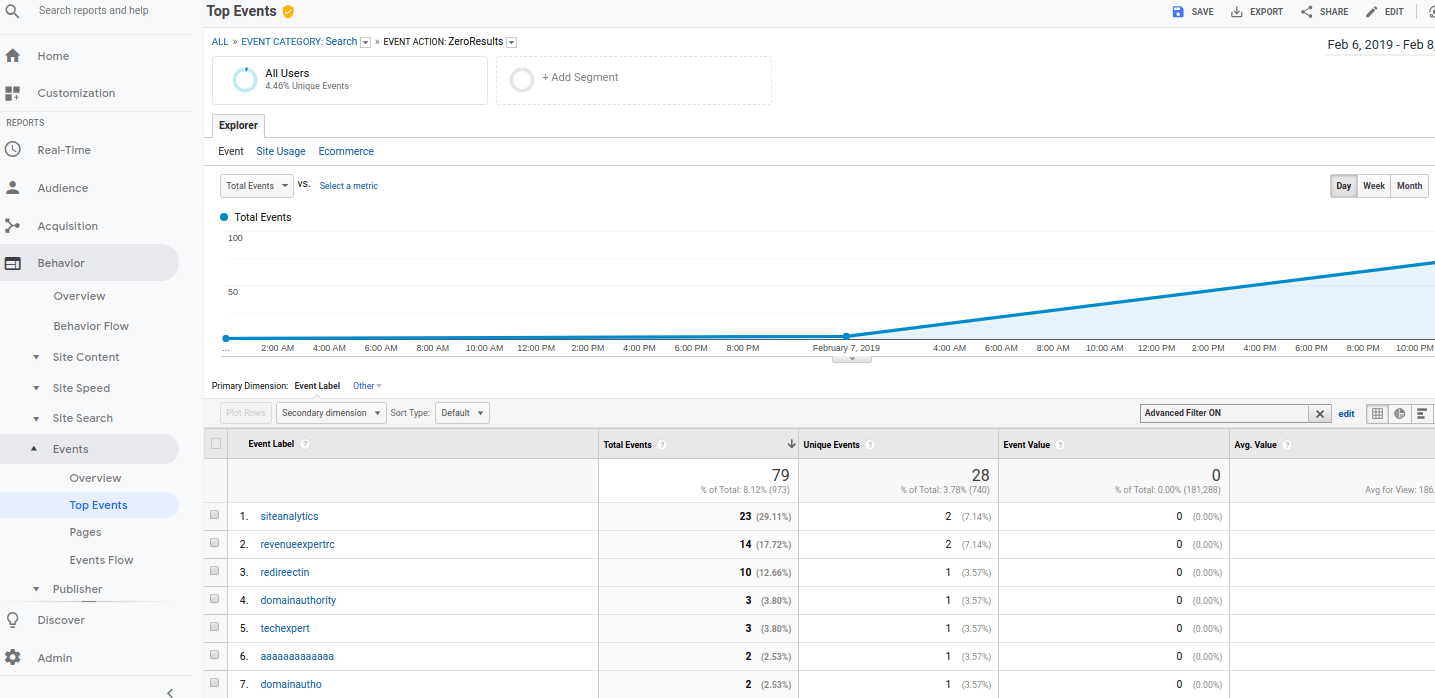1435x698 pixels.
Task: Check the box next to siteanalytics
Action: pyautogui.click(x=215, y=515)
